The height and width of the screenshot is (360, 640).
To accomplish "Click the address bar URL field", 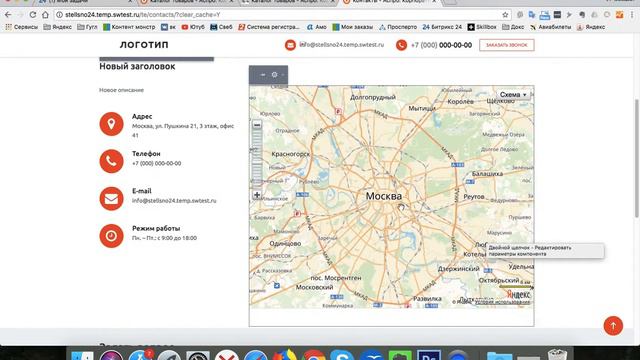I will [282, 15].
